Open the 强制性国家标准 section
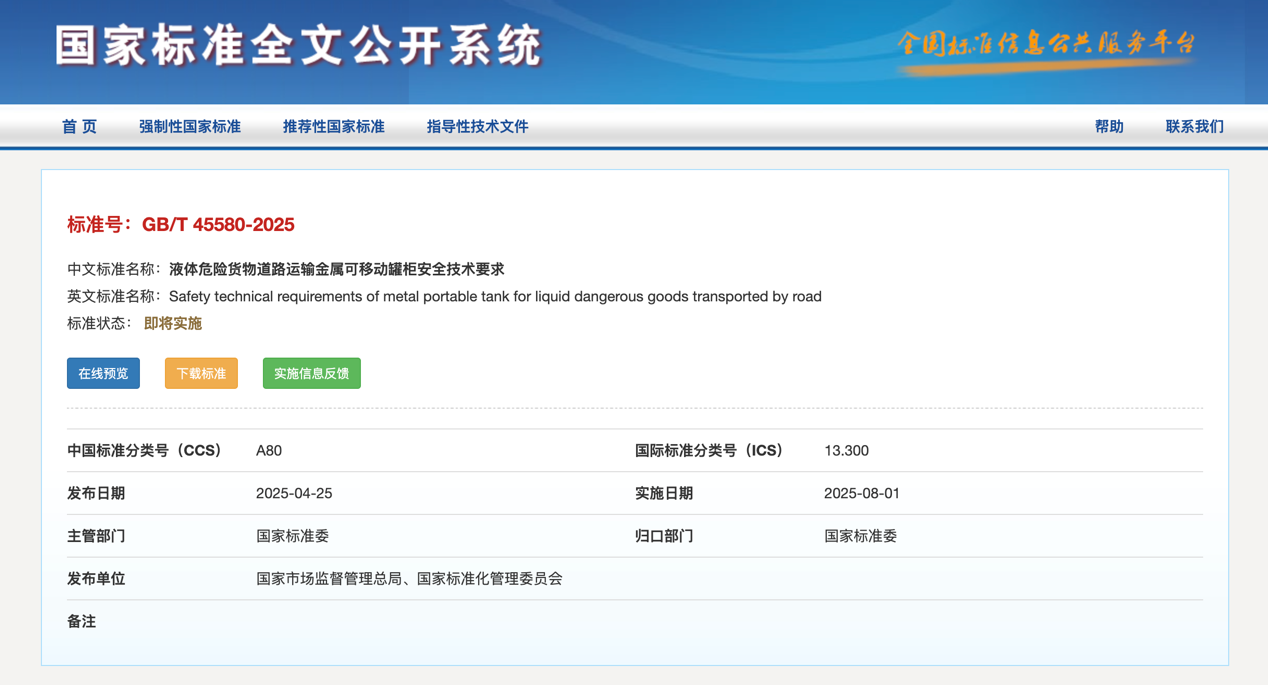This screenshot has width=1268, height=685. click(x=190, y=127)
